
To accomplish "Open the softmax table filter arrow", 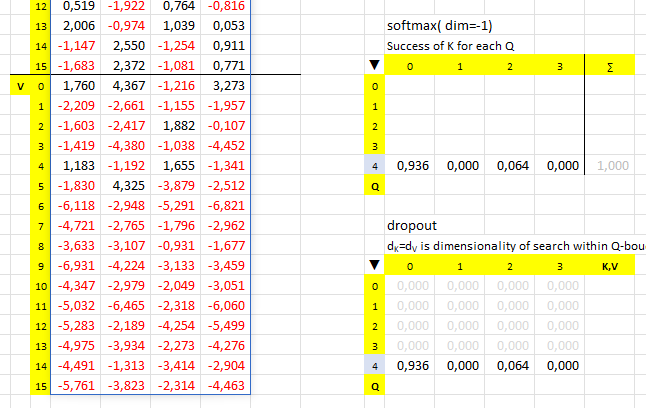I will coord(375,67).
